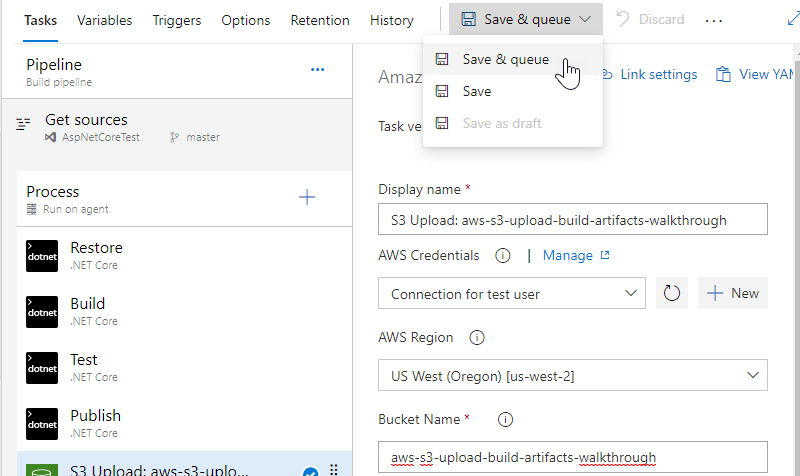Add a task with Process plus icon
Viewport: 800px width, 476px height.
pos(307,197)
